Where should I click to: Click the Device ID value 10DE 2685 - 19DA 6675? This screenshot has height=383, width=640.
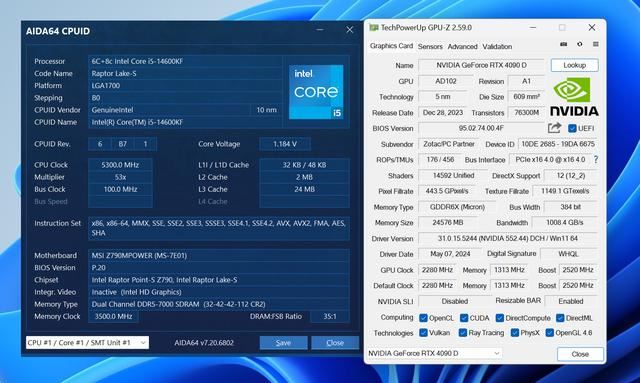[x=558, y=144]
